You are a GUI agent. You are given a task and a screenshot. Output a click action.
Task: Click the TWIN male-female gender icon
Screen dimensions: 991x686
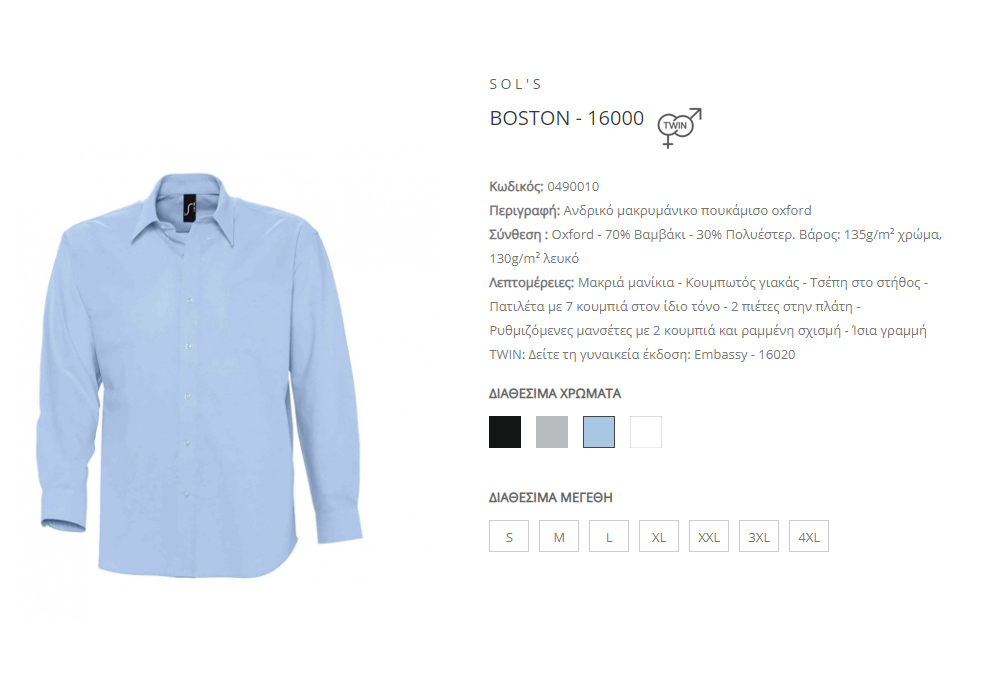[x=679, y=128]
